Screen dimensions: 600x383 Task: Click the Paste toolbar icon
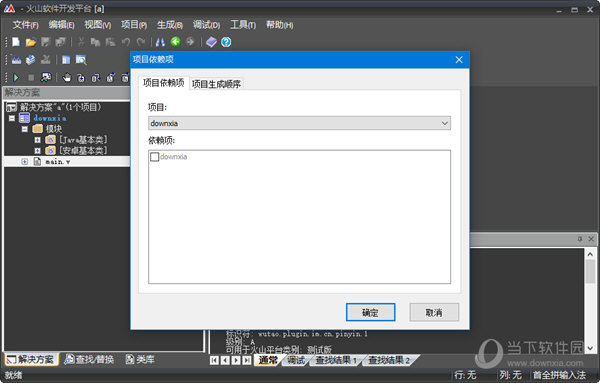pos(110,42)
